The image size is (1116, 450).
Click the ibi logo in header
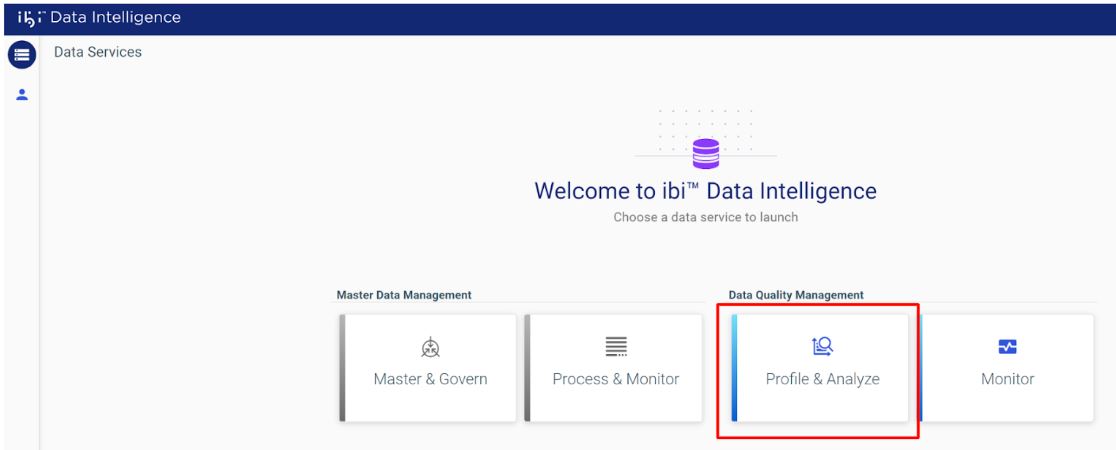(x=31, y=17)
